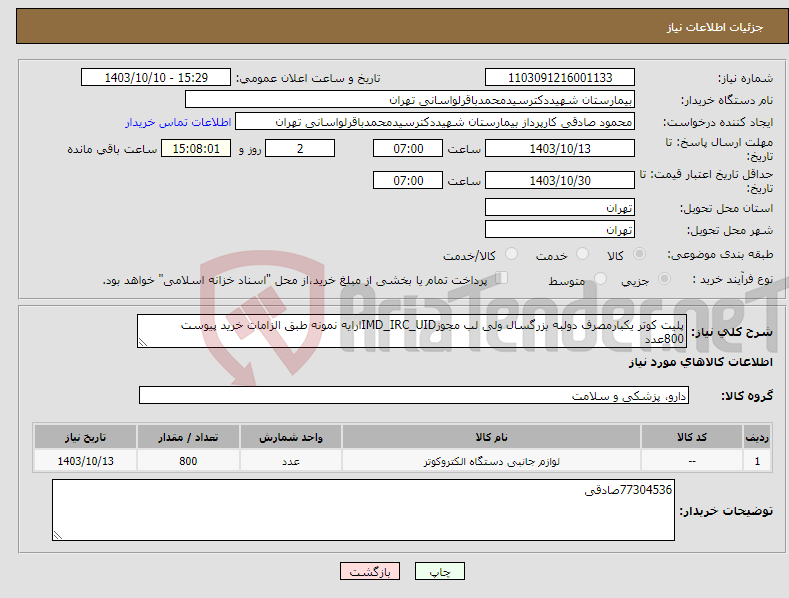Click the unit cell showing عدد
789x598 pixels.
(x=291, y=461)
